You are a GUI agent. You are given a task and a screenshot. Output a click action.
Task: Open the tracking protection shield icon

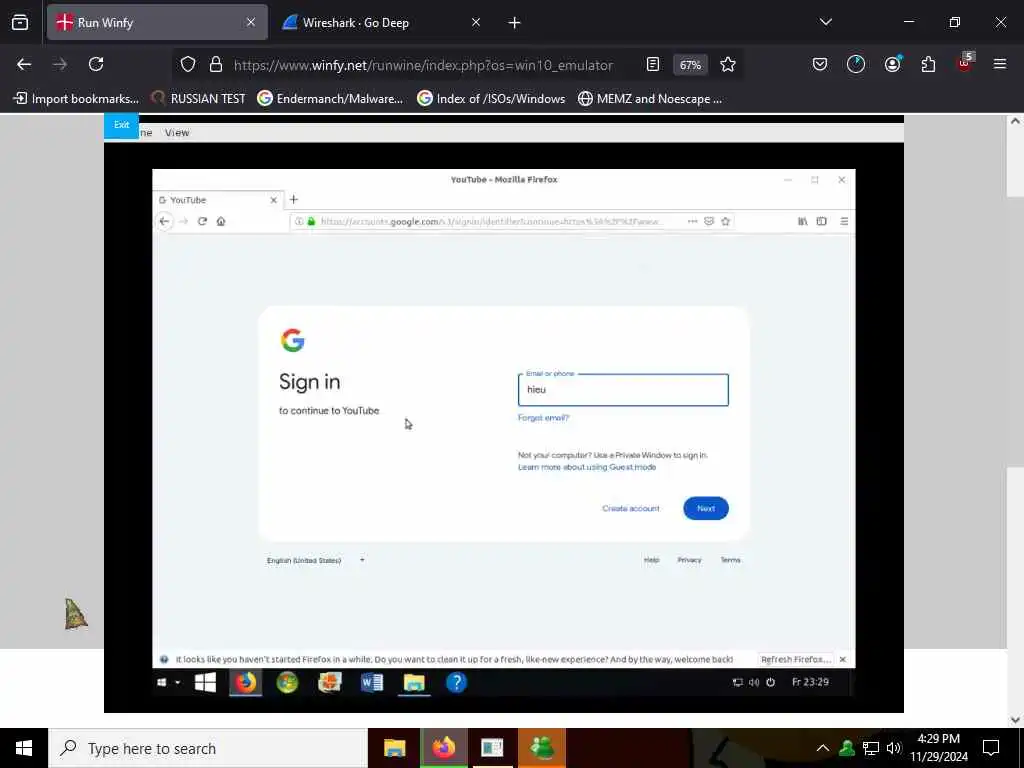(x=188, y=64)
